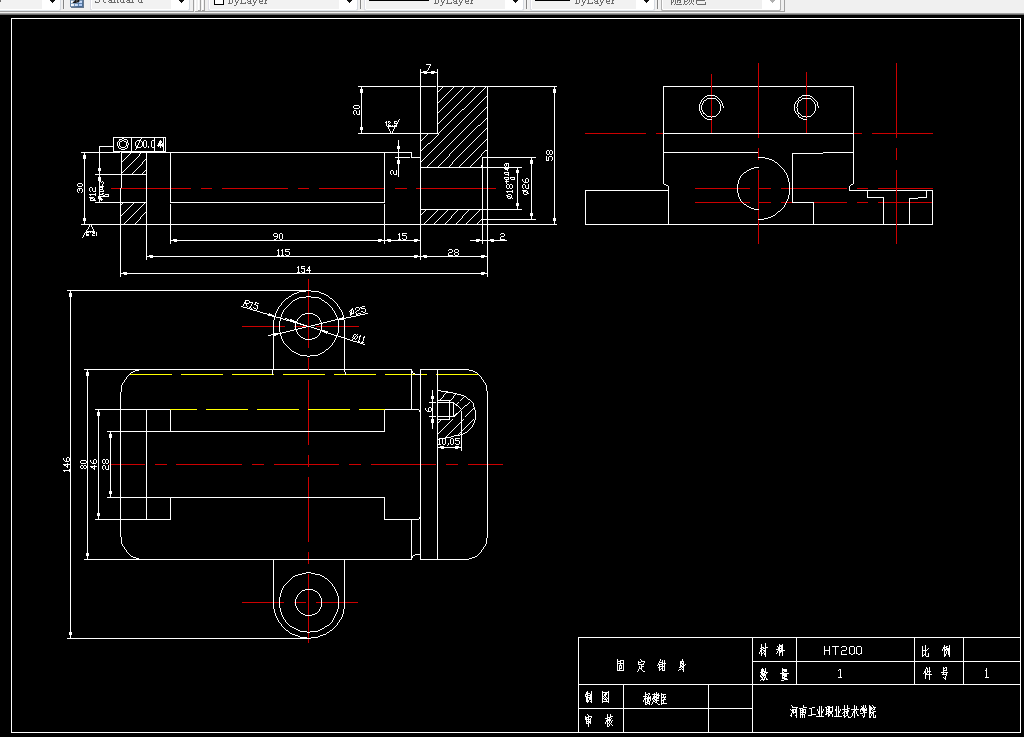Screen dimensions: 1024x737
Task: Select 河南工业职业技术学院 school name text
Action: [833, 712]
